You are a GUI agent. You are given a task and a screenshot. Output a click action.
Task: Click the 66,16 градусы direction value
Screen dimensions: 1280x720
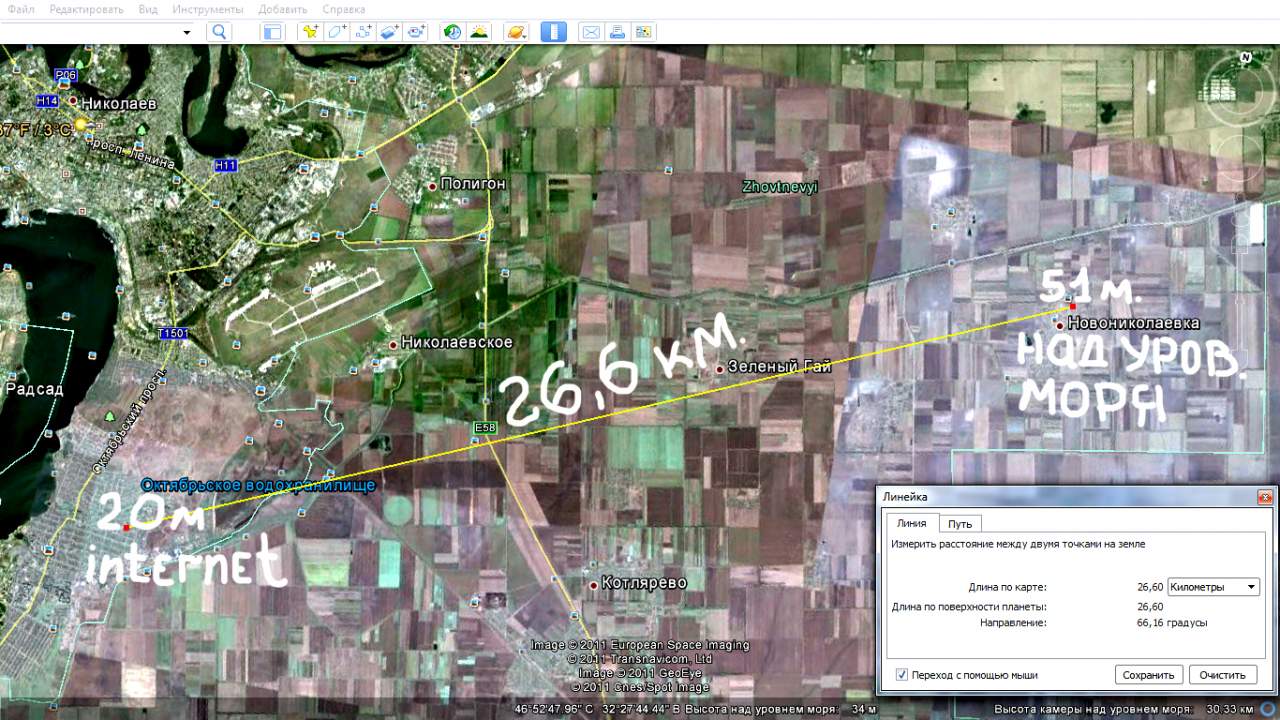[1172, 623]
